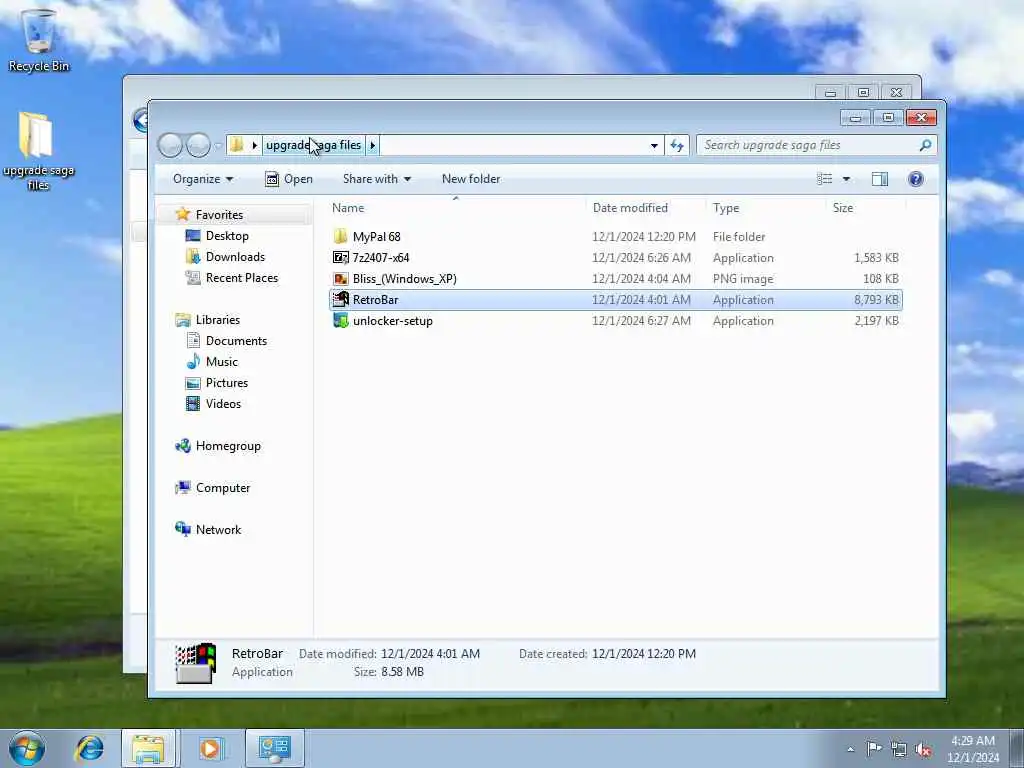Click New folder button

pos(471,179)
